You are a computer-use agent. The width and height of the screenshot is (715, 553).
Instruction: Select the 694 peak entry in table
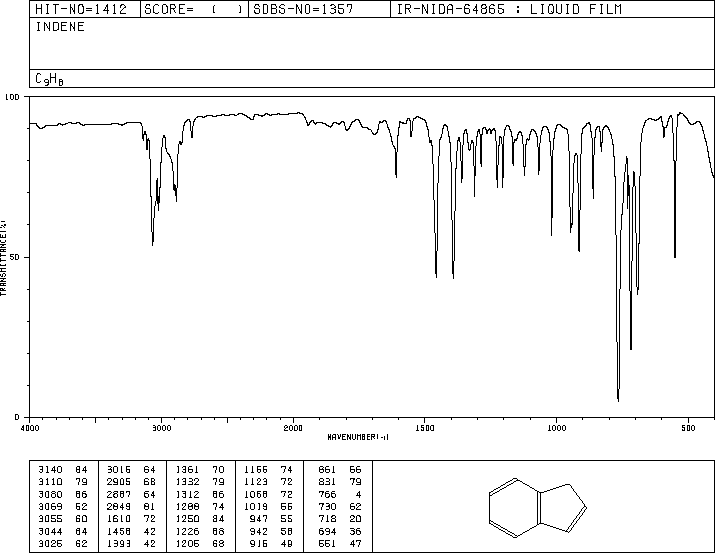340,532
